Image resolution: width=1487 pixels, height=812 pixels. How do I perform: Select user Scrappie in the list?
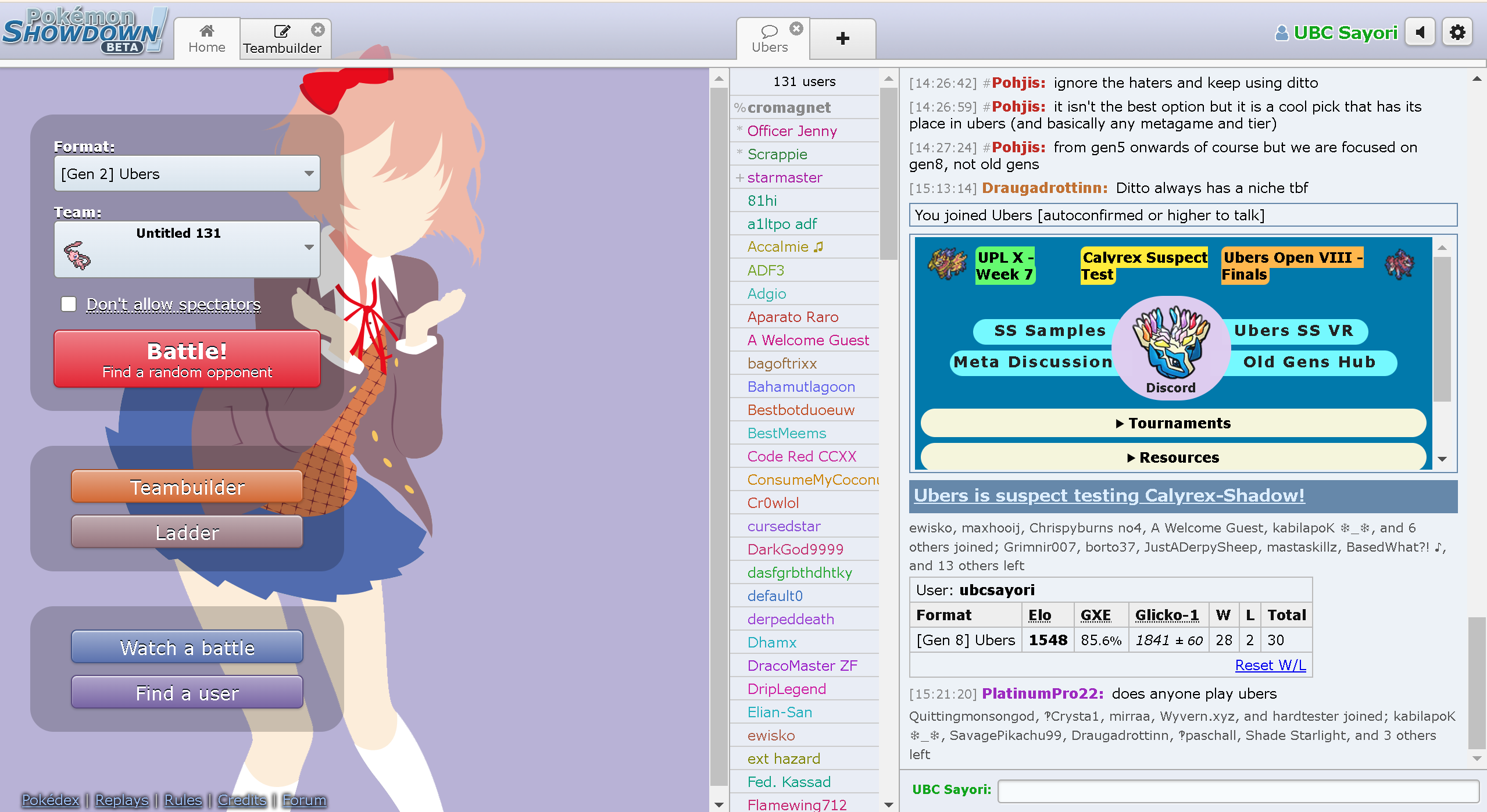click(805, 154)
